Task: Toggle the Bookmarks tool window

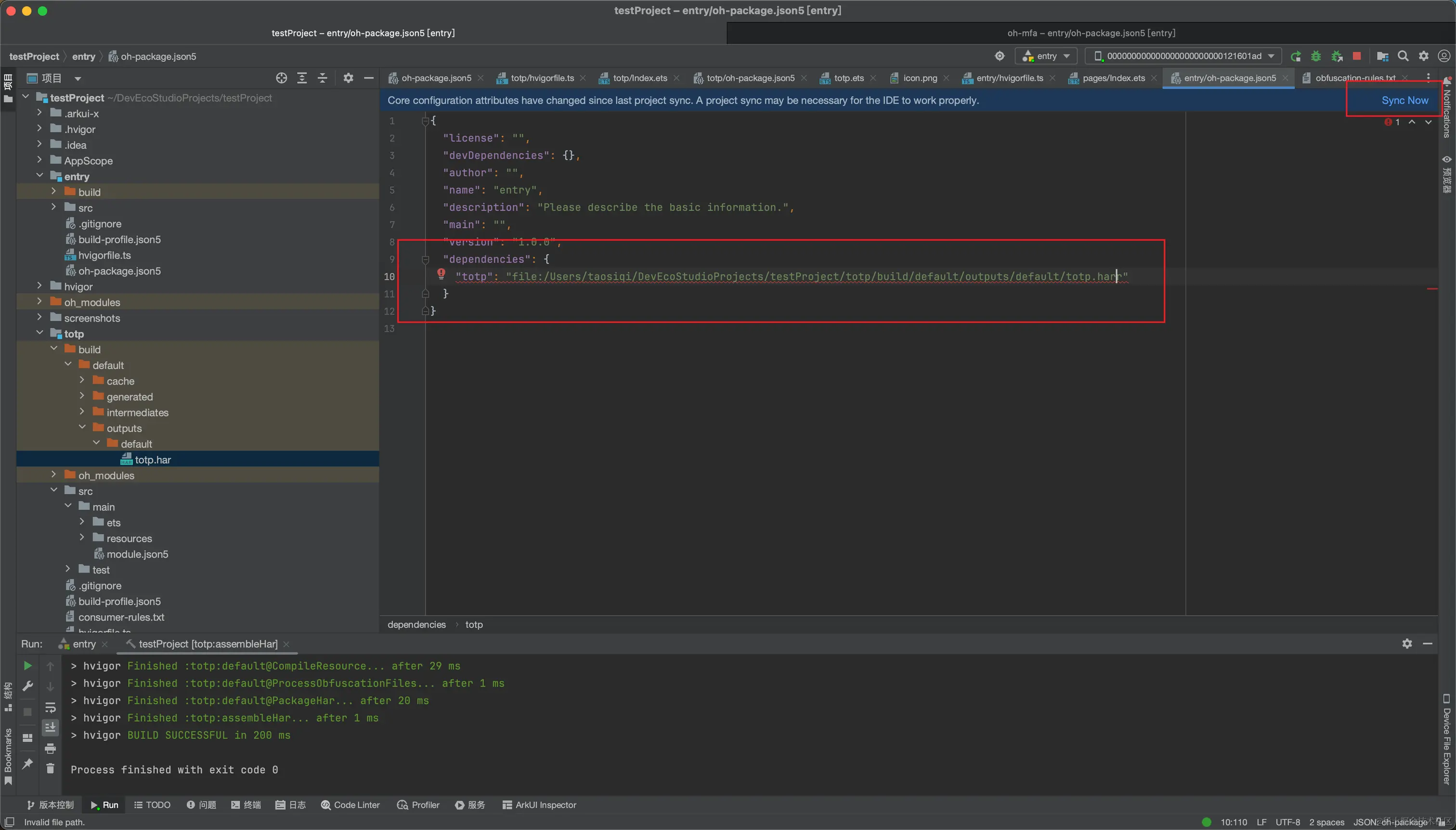Action: (8, 756)
